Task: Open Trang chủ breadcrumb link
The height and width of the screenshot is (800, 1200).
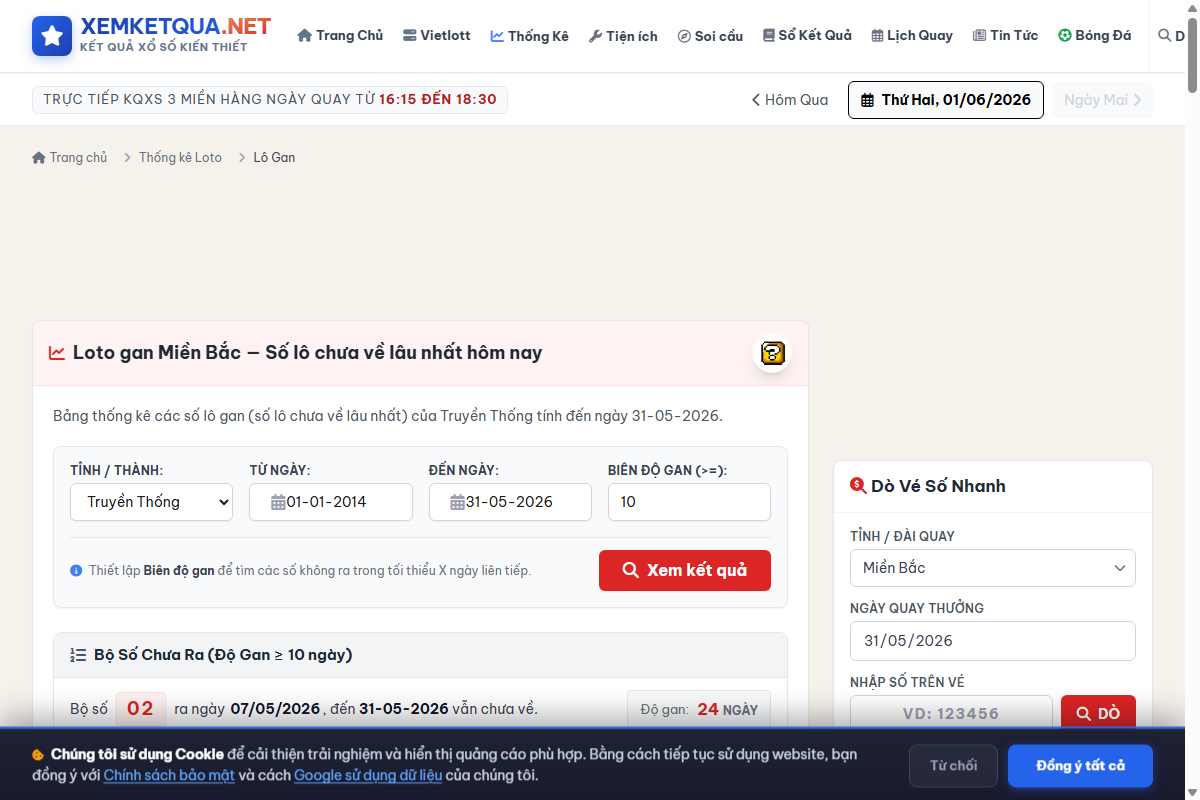Action: [70, 157]
